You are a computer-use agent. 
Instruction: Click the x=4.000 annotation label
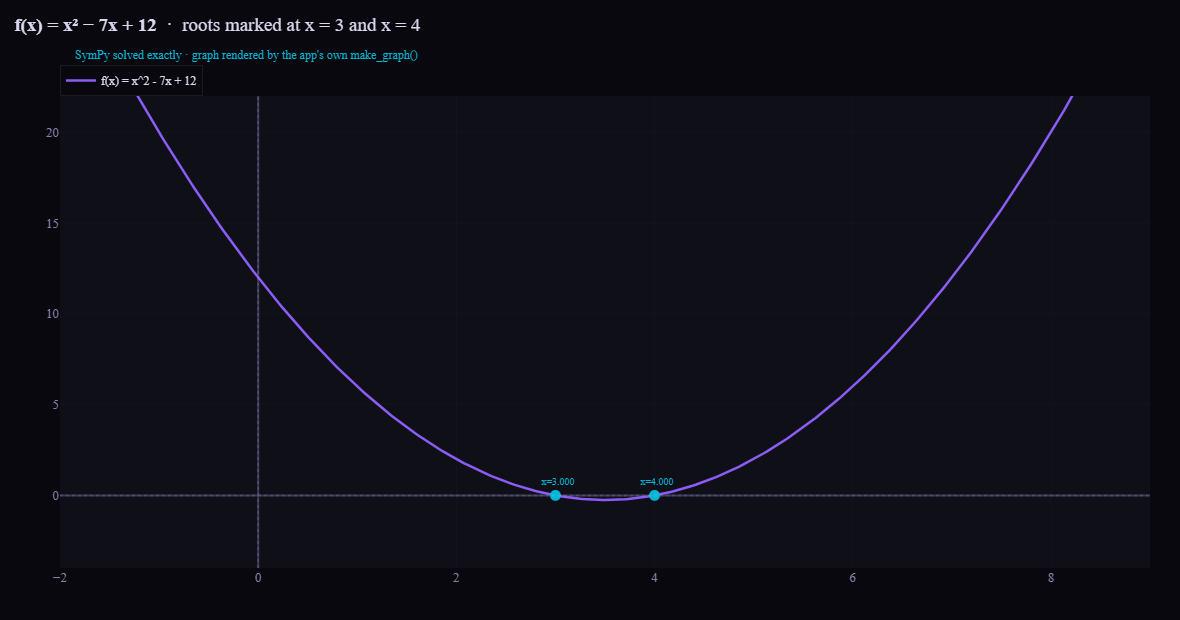657,482
